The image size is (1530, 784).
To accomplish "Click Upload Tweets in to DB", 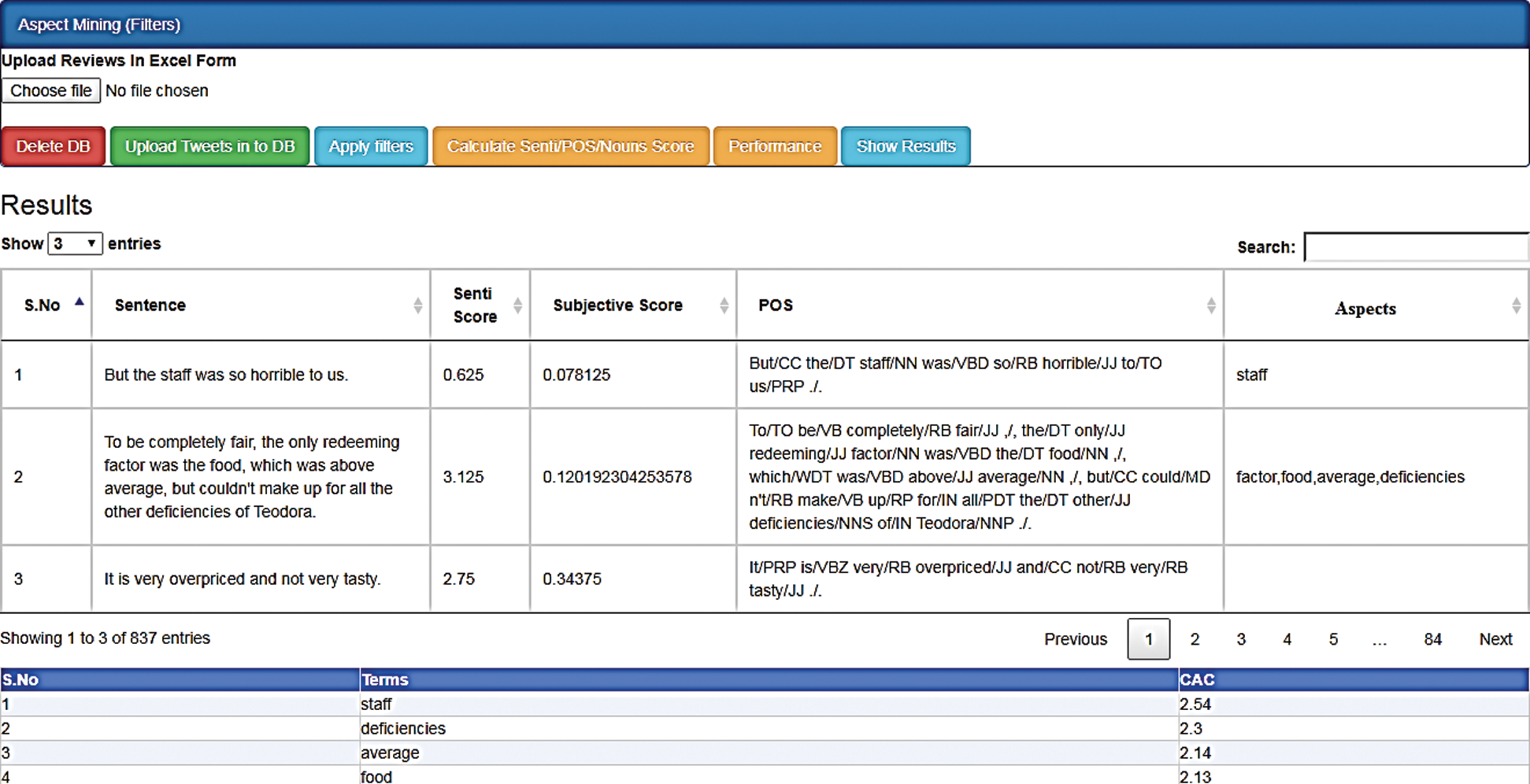I will click(209, 146).
